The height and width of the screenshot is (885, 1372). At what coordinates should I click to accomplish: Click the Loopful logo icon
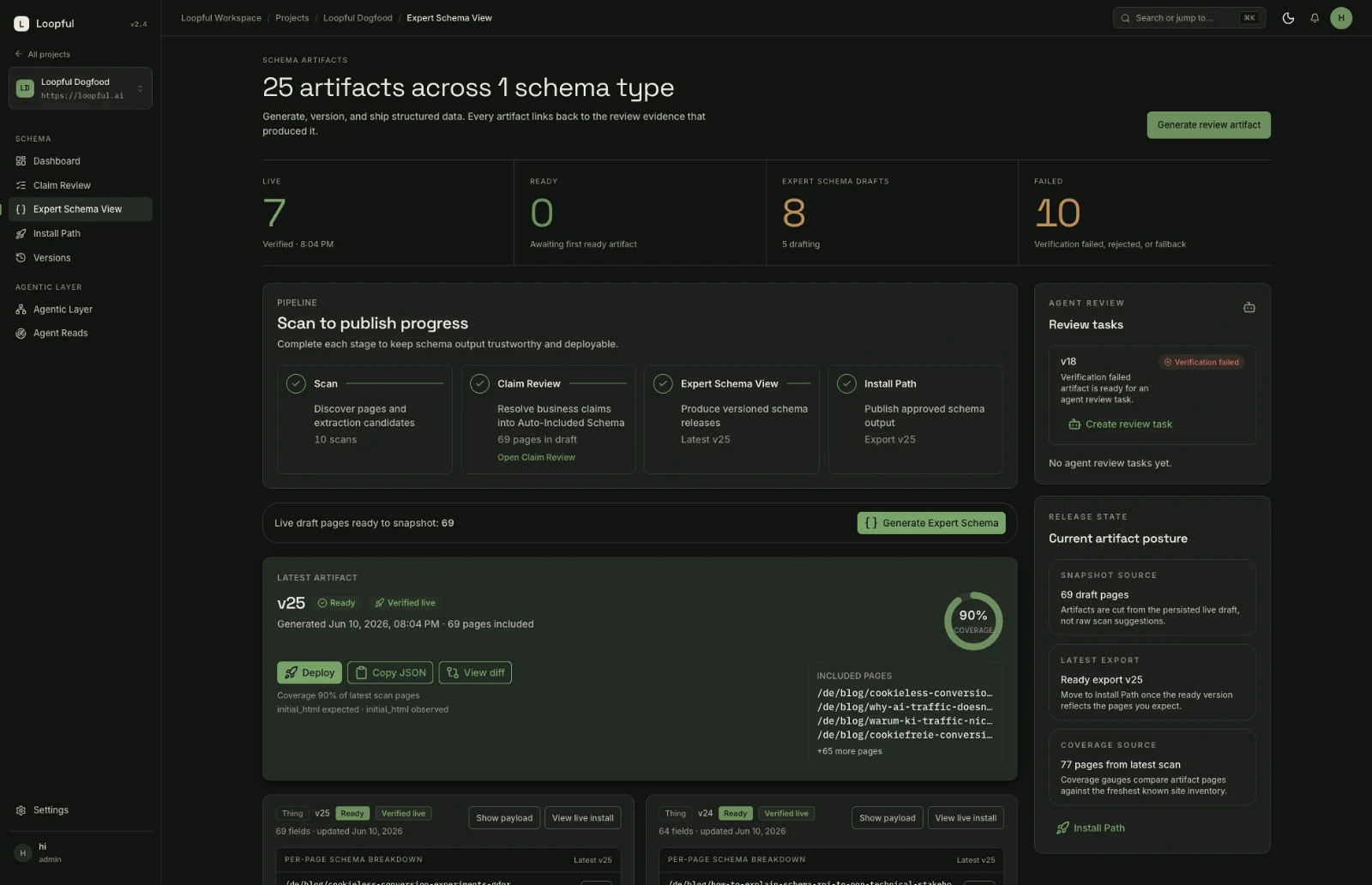pos(21,24)
